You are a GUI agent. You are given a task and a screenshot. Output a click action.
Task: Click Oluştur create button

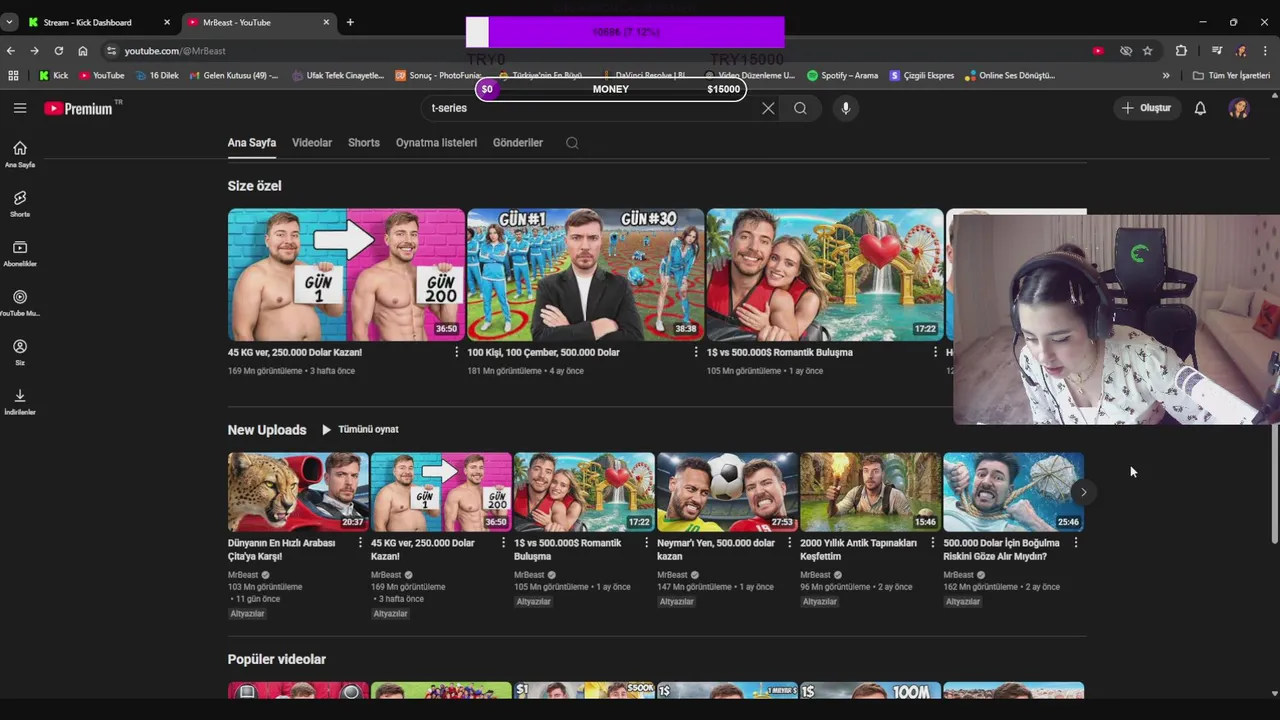1147,108
